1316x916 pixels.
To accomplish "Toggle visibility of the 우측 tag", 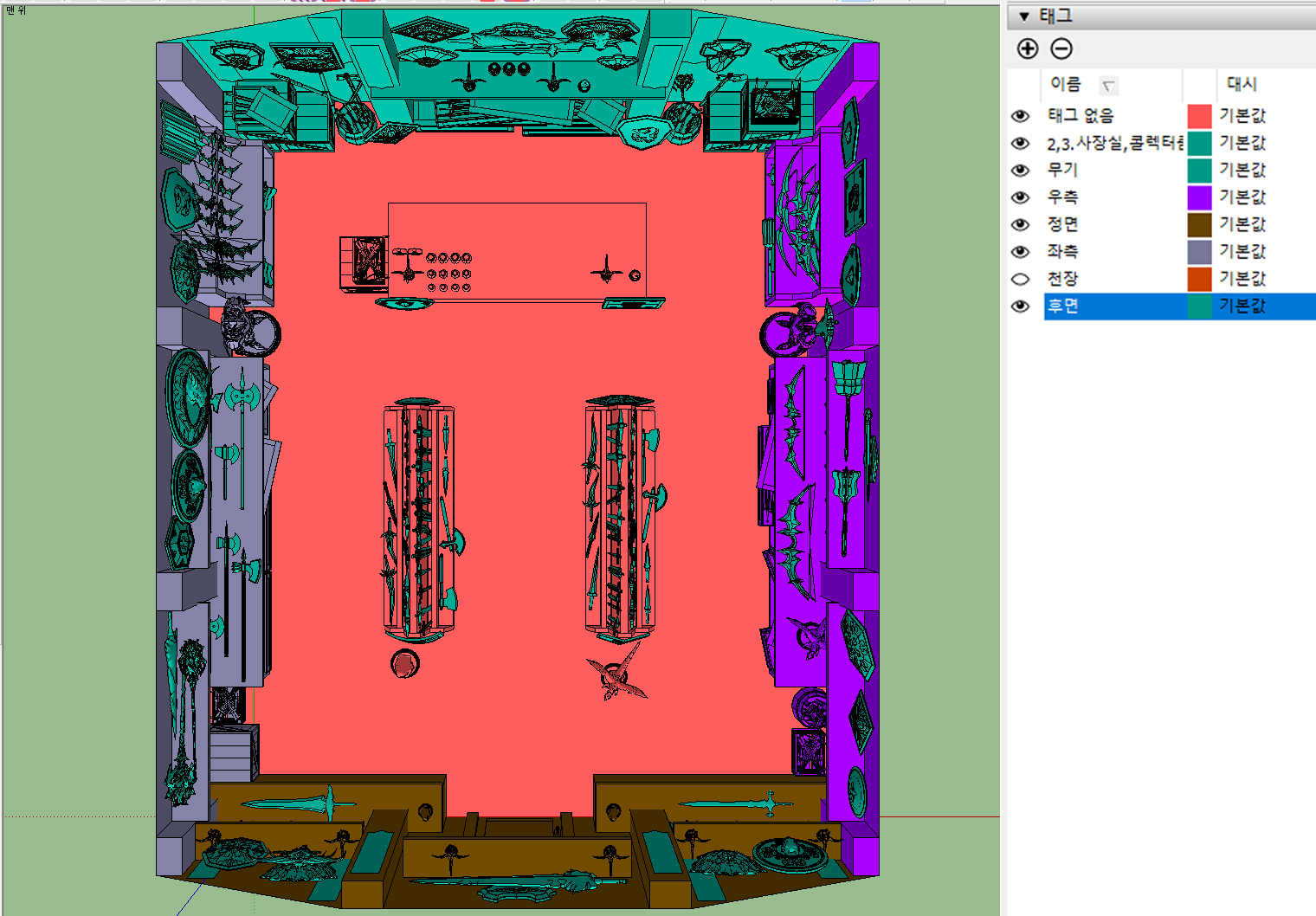I will [1021, 197].
